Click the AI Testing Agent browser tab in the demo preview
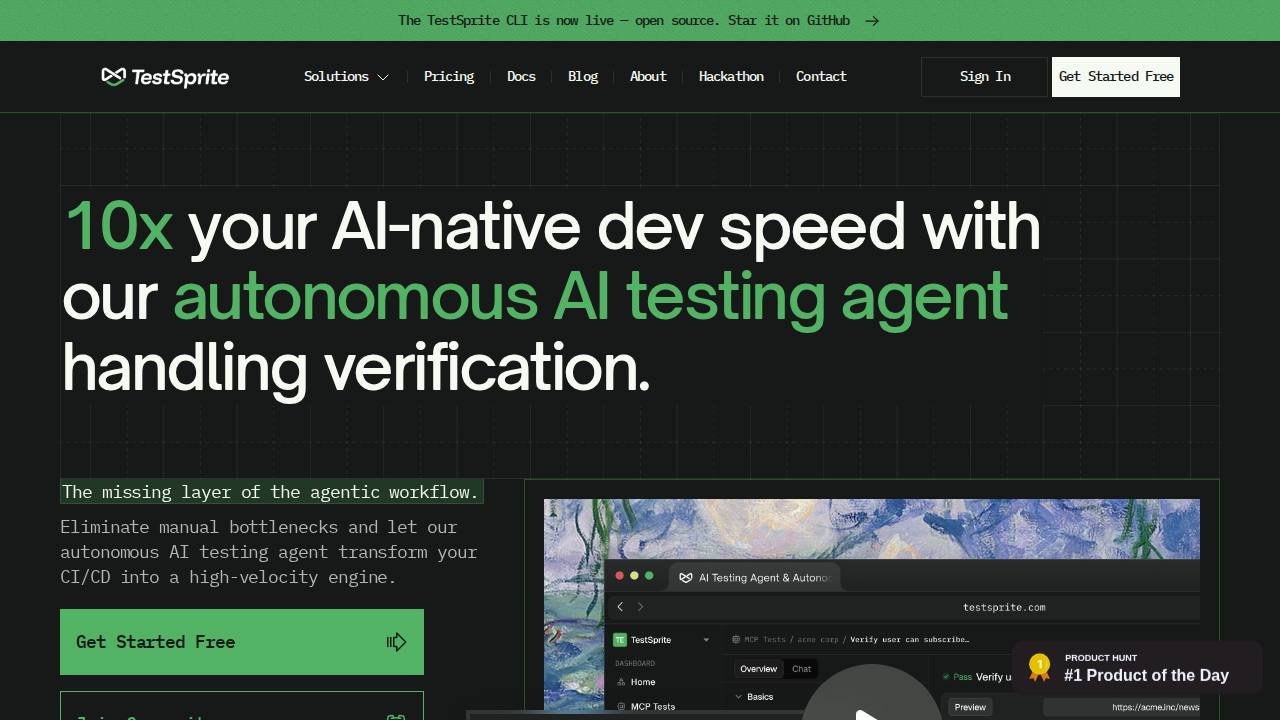Screen dimensions: 1280x720 [x=755, y=578]
